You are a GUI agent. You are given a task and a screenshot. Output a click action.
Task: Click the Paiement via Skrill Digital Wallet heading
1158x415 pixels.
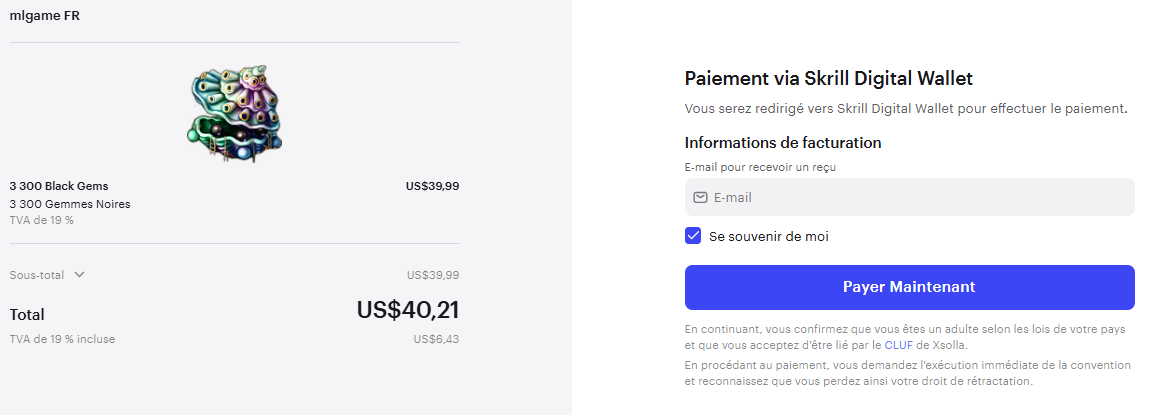pyautogui.click(x=829, y=78)
